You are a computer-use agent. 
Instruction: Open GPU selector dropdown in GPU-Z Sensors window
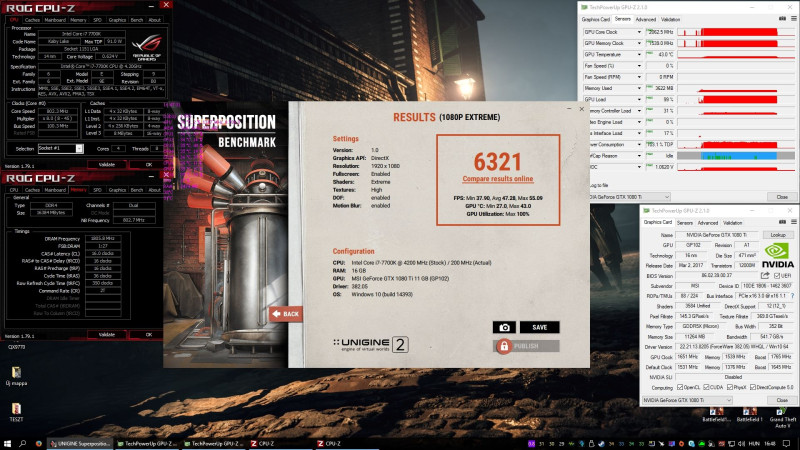tap(630, 197)
